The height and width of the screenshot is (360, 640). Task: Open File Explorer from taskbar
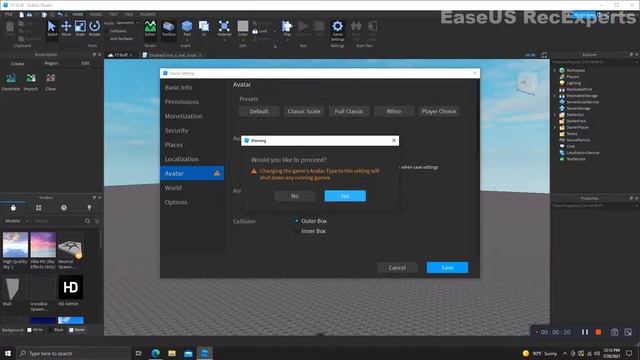(x=172, y=353)
